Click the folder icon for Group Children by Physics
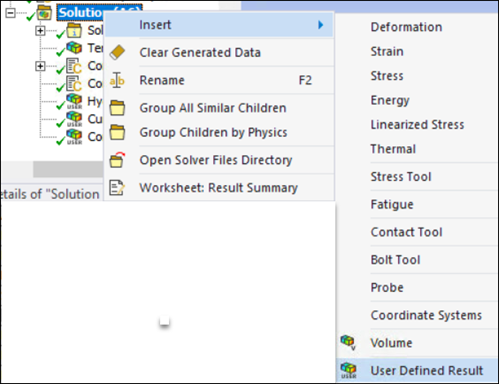500x384 pixels. click(x=117, y=132)
